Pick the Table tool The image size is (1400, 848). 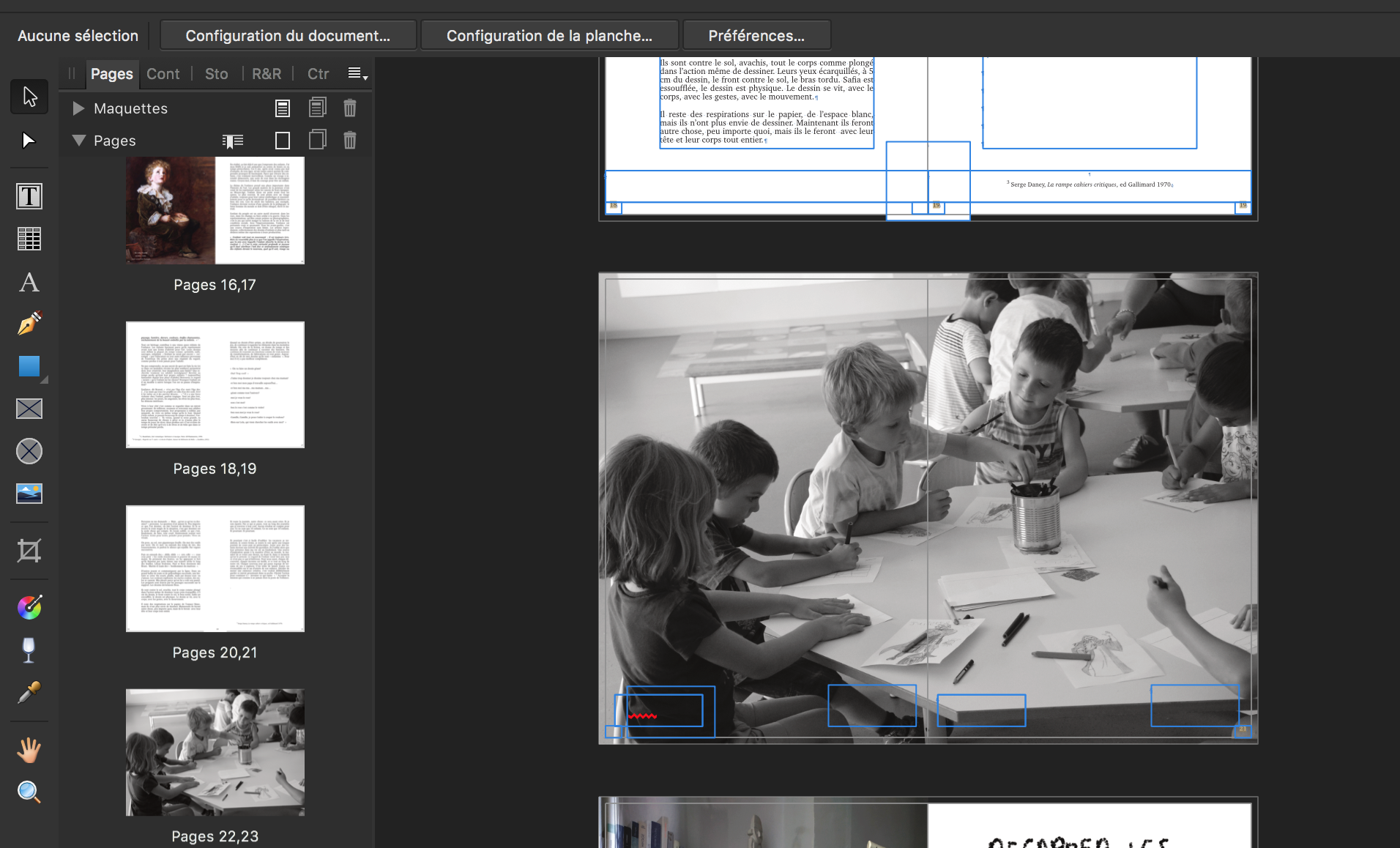point(29,239)
